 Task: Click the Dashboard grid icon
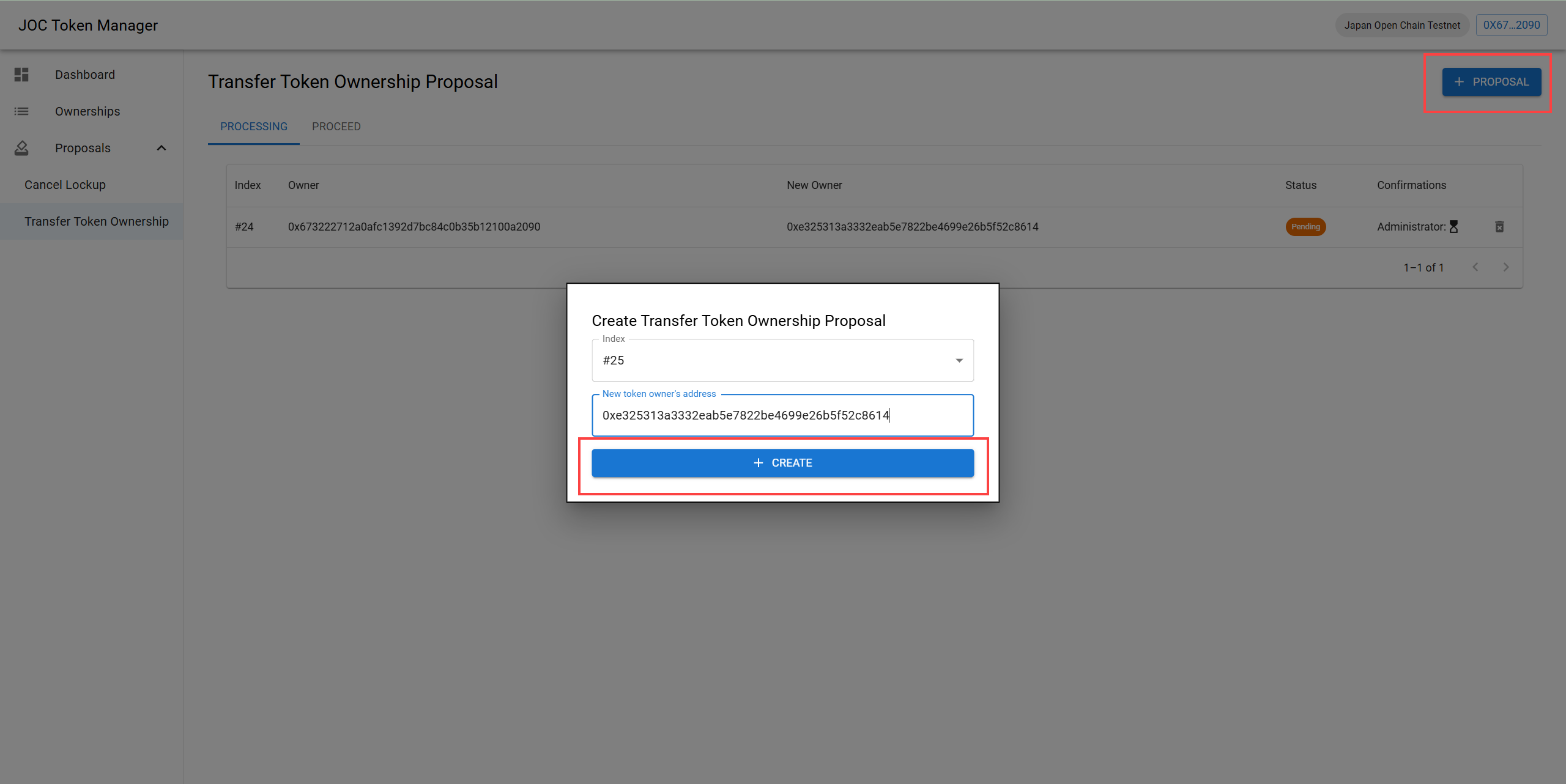(x=21, y=75)
